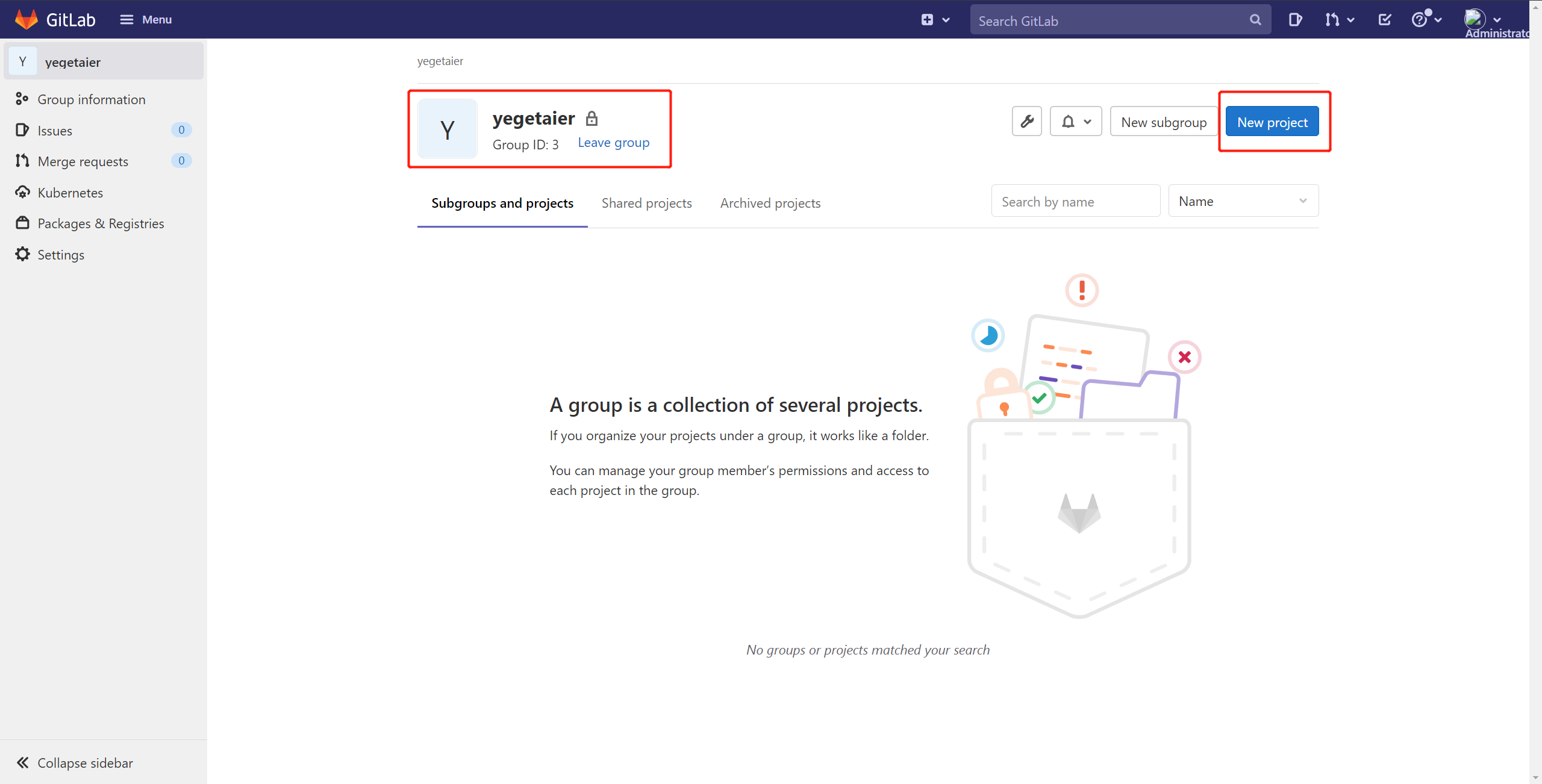
Task: Click the GitLab fox logo
Action: point(26,19)
